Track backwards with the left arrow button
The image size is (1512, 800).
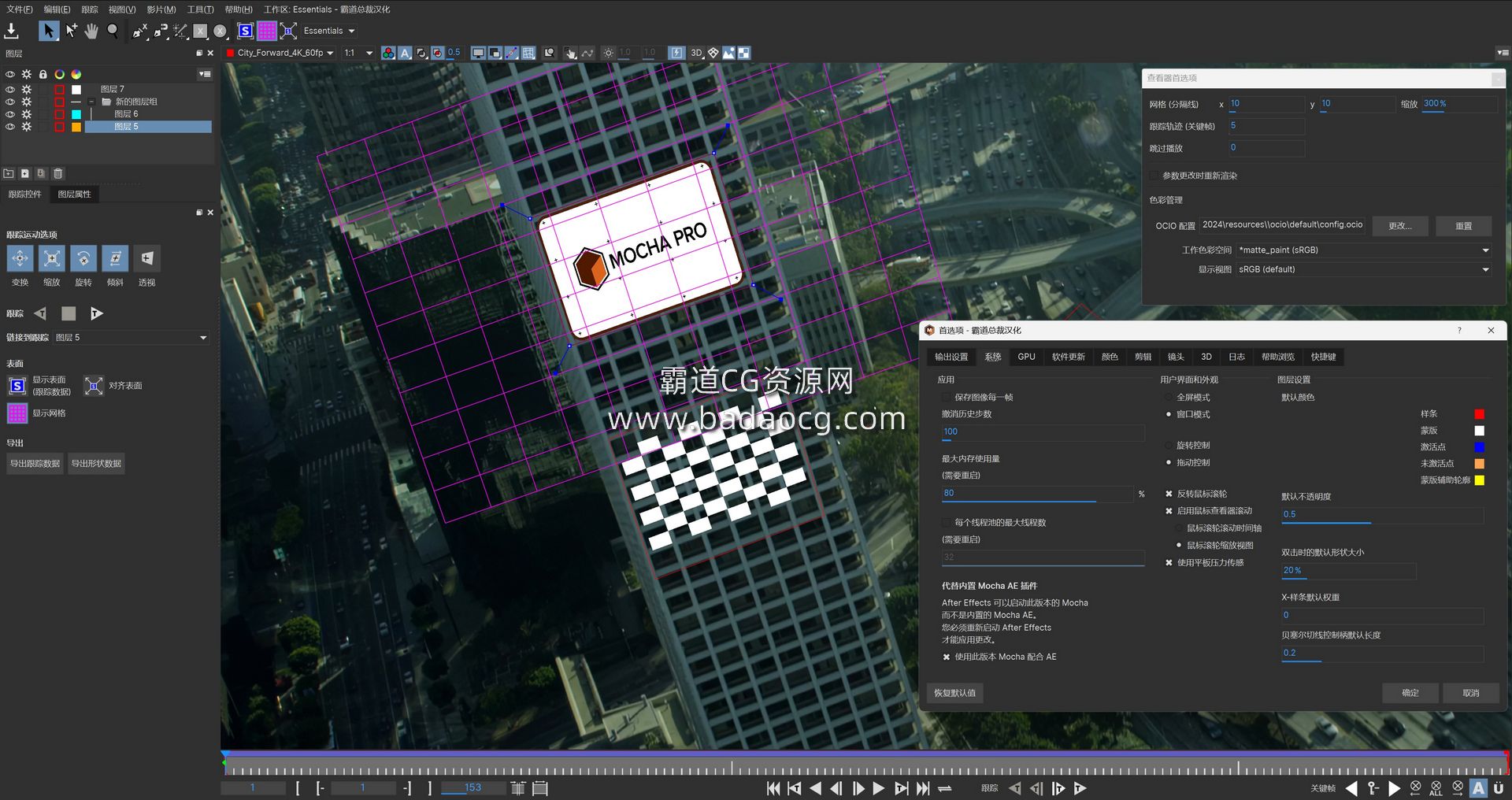pyautogui.click(x=41, y=313)
